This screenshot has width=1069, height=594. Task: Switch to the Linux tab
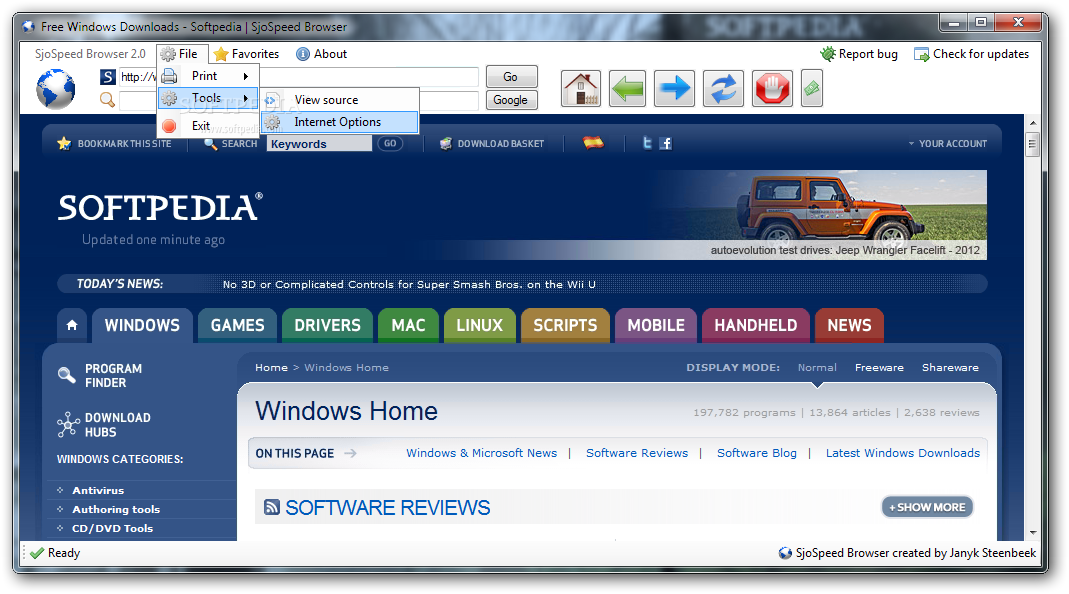(x=479, y=325)
